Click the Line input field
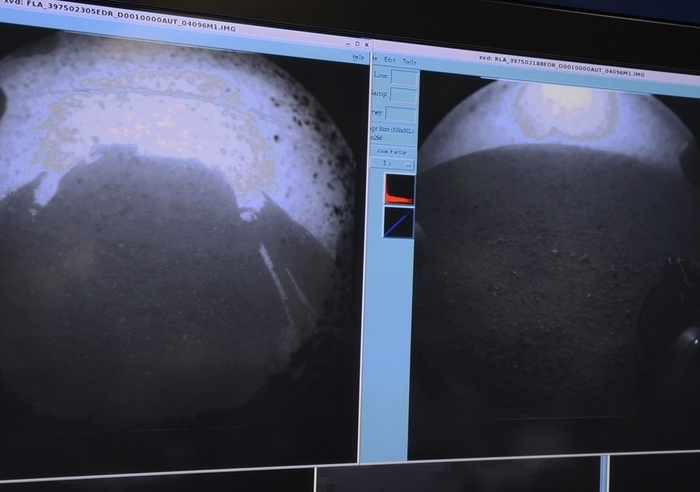 404,77
